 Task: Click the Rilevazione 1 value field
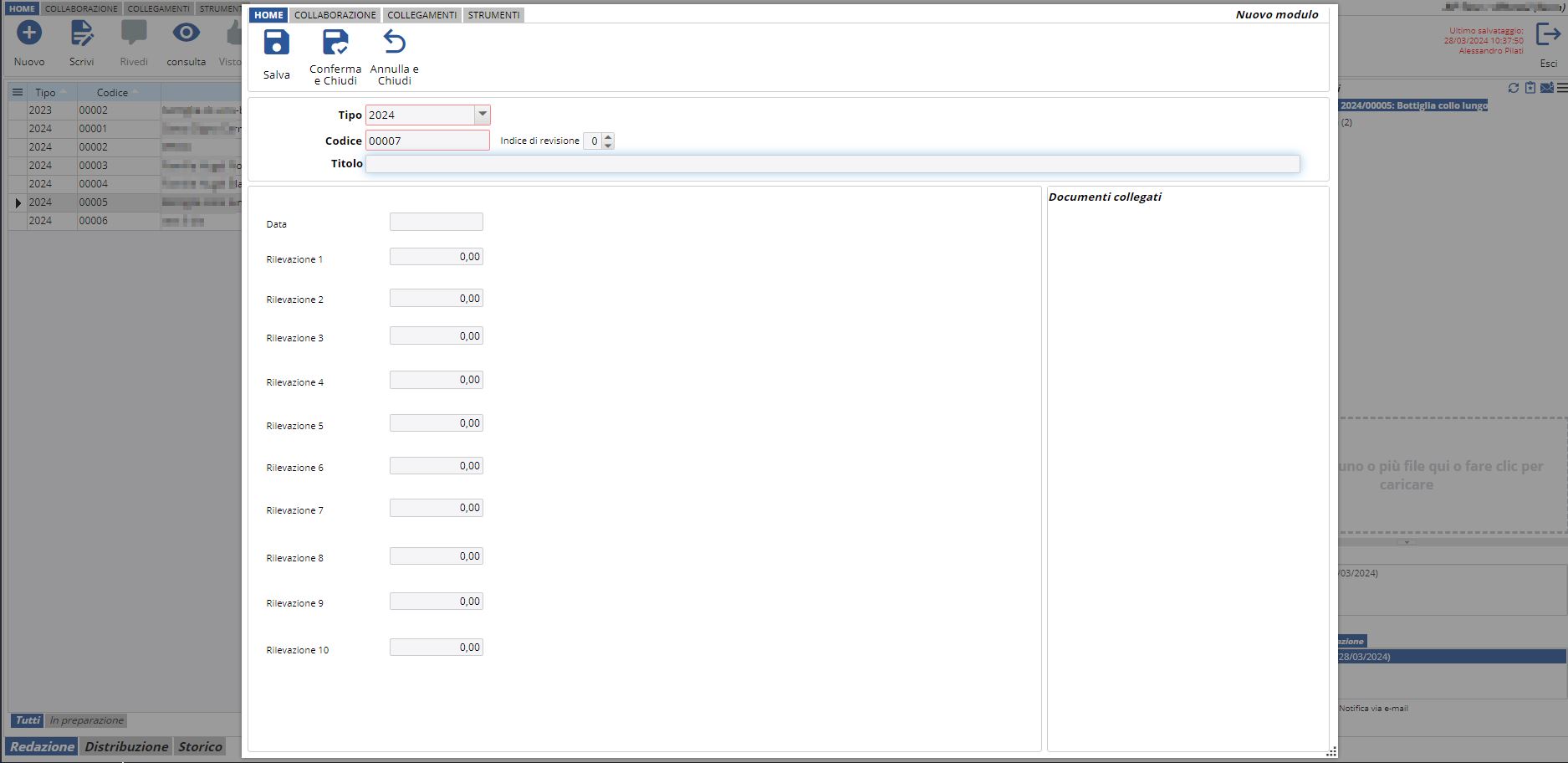pyautogui.click(x=436, y=257)
